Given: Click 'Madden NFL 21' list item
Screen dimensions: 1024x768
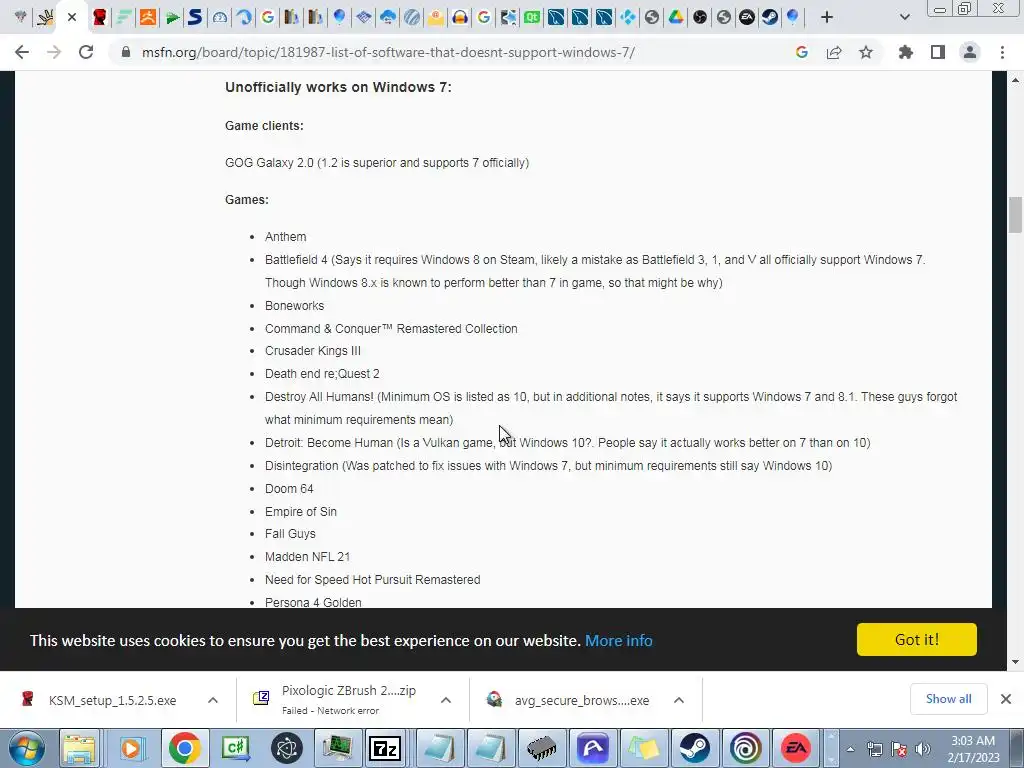Looking at the screenshot, I should click(307, 556).
